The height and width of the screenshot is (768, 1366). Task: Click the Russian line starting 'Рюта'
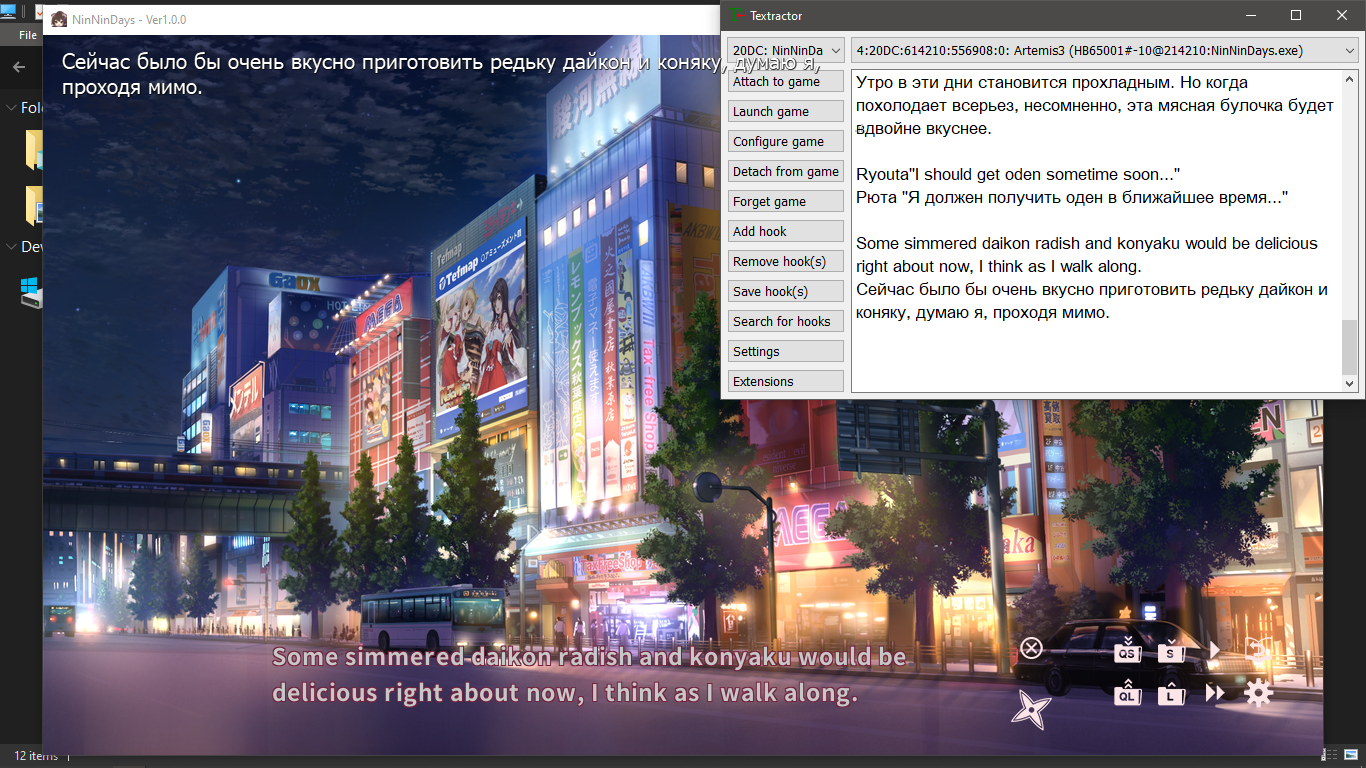point(1072,198)
